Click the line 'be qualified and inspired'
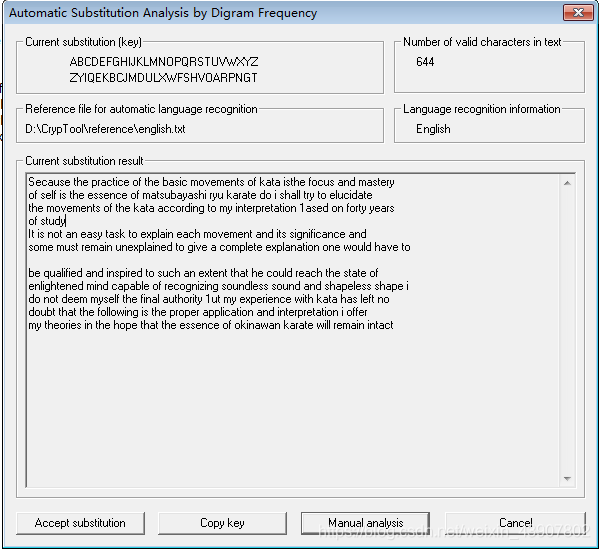Screen dimensions: 600x550 coord(203,273)
